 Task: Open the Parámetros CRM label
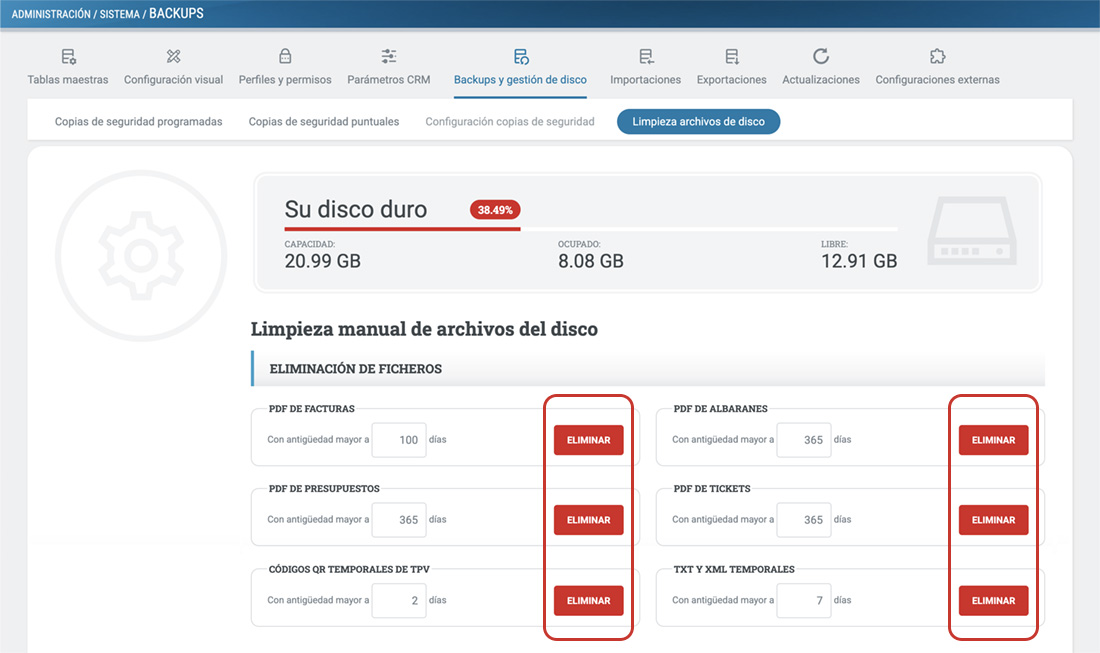(x=389, y=80)
